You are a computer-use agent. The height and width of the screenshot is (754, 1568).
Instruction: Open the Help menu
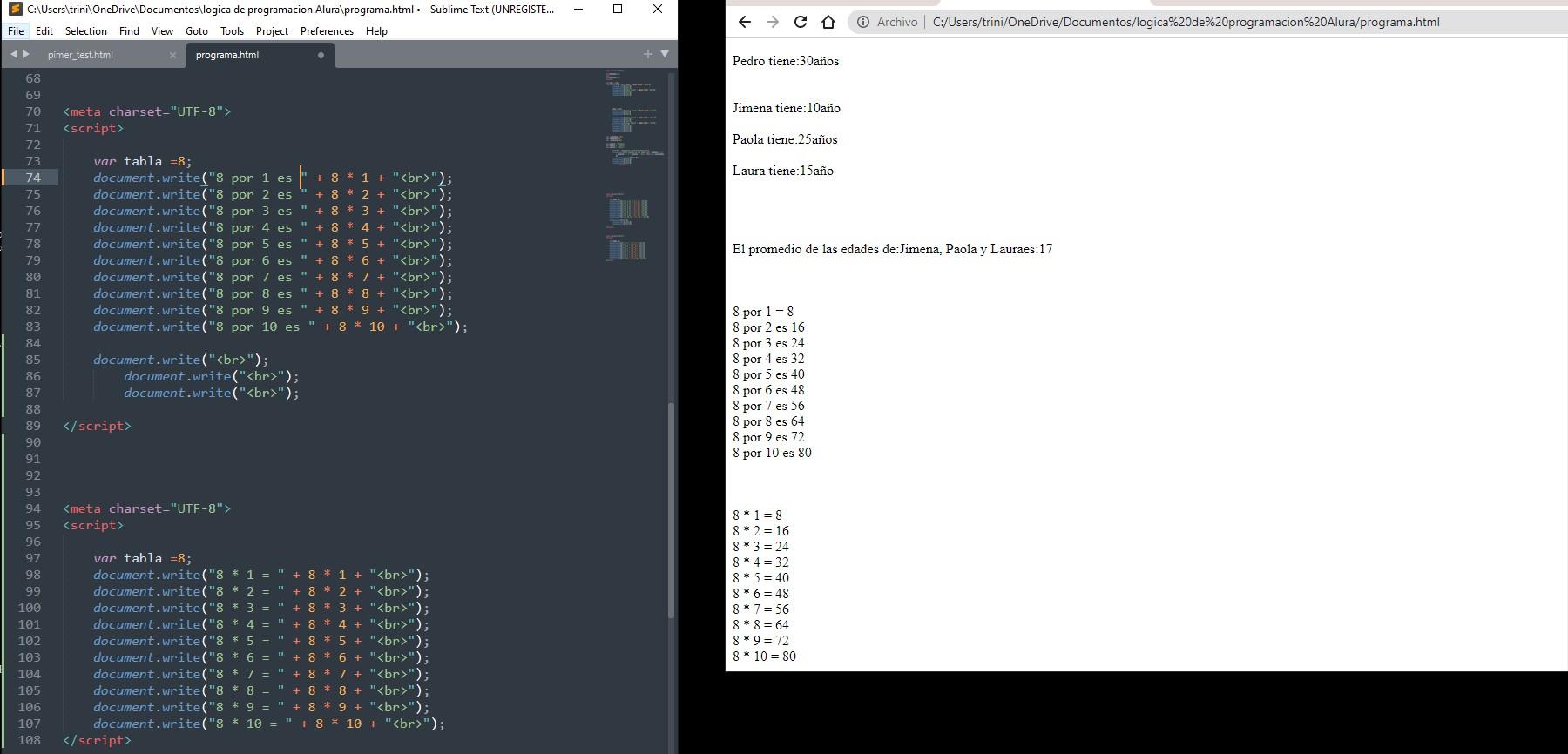[376, 30]
